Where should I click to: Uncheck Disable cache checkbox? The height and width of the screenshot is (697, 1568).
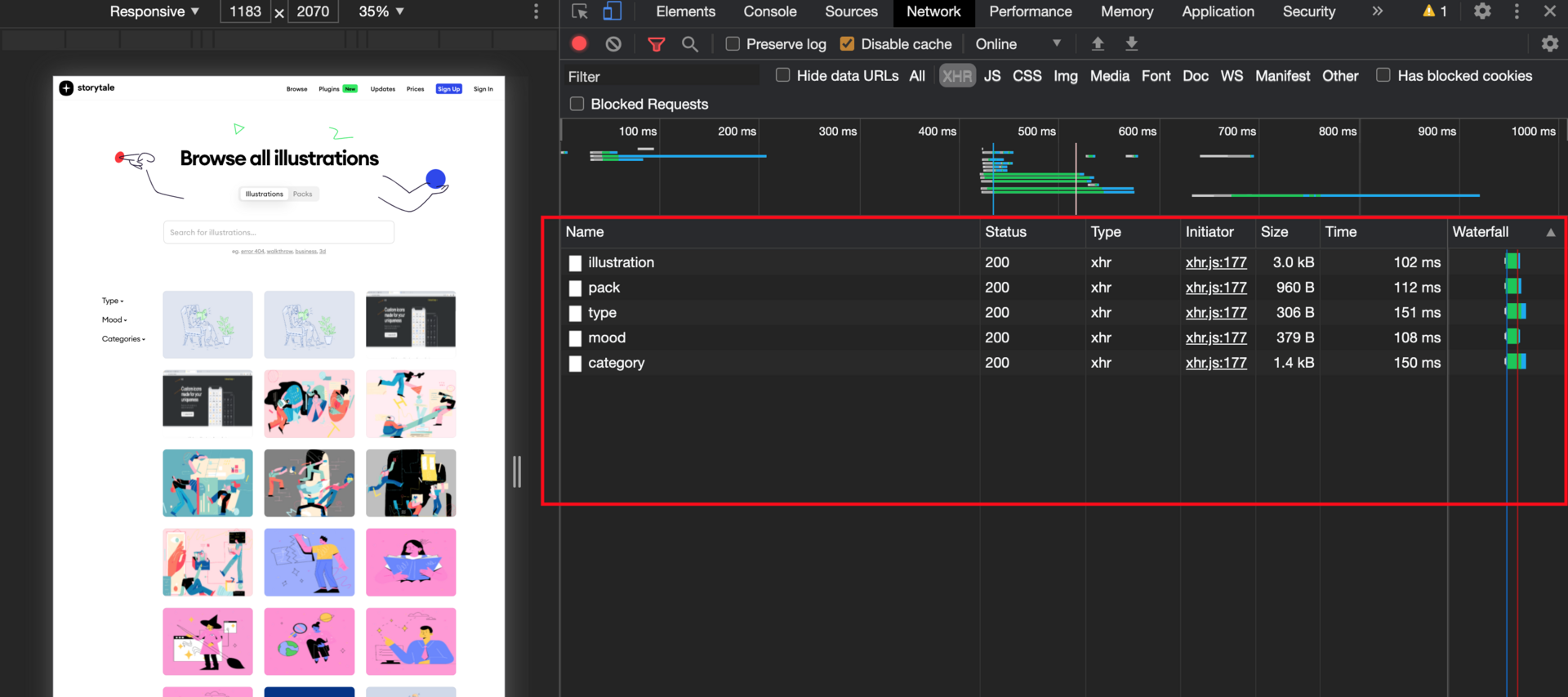click(847, 44)
